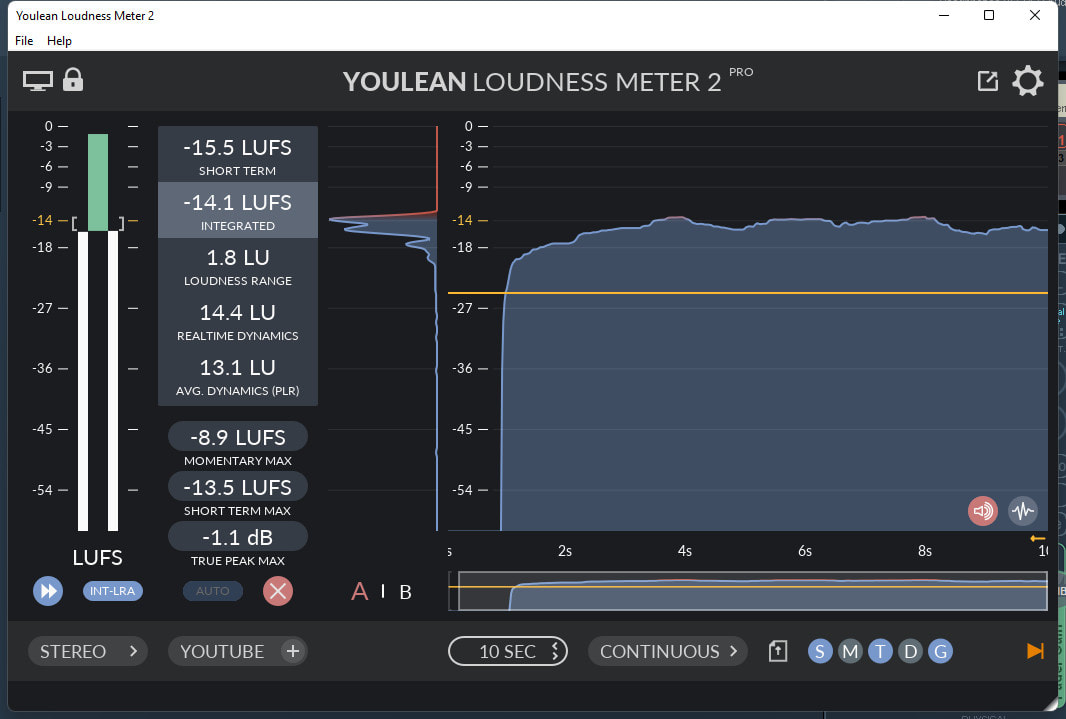The image size is (1066, 719).
Task: Change the 10 SEC time window stepper
Action: pos(508,651)
